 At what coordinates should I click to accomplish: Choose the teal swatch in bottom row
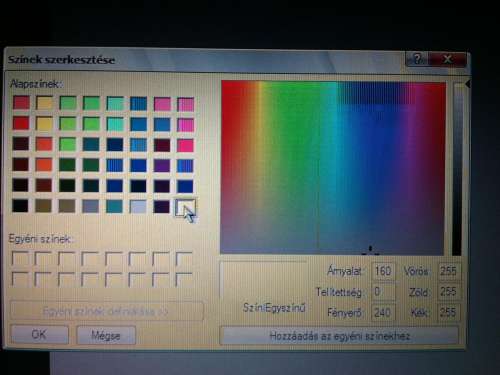(114, 206)
